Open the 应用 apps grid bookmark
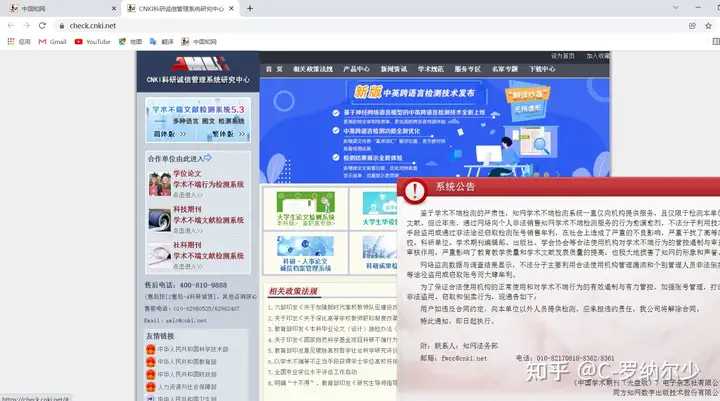Image resolution: width=720 pixels, height=401 pixels. [19, 42]
